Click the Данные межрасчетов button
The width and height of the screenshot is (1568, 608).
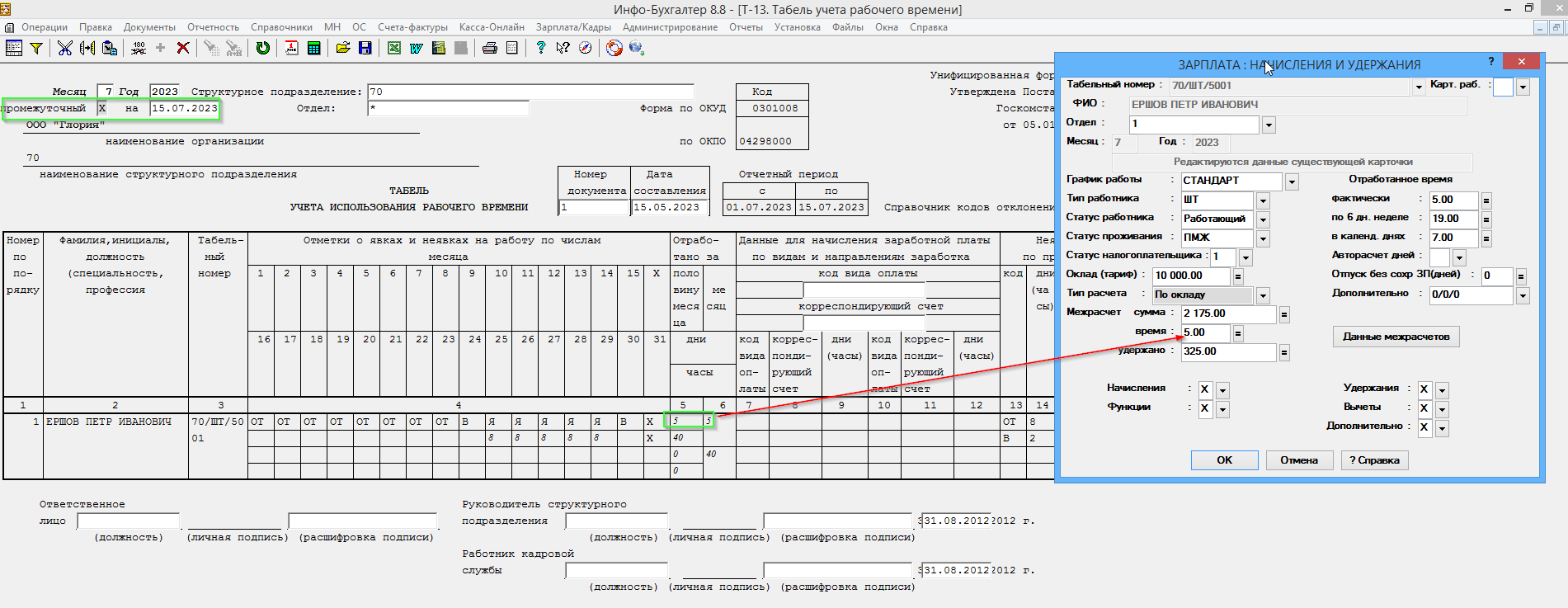click(1396, 337)
